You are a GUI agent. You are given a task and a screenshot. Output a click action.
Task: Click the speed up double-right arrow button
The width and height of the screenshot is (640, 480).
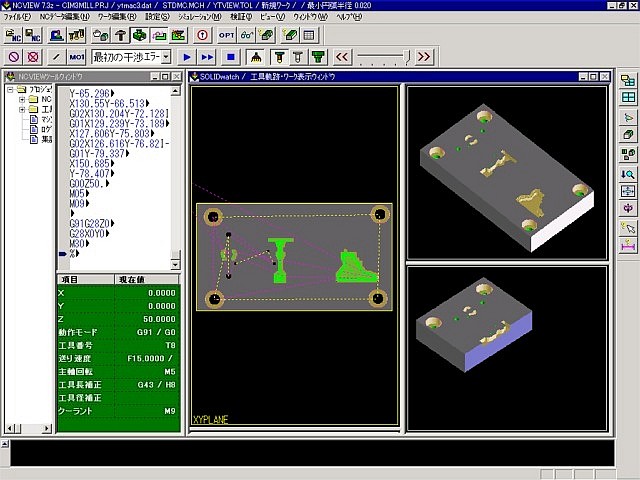[x=424, y=57]
